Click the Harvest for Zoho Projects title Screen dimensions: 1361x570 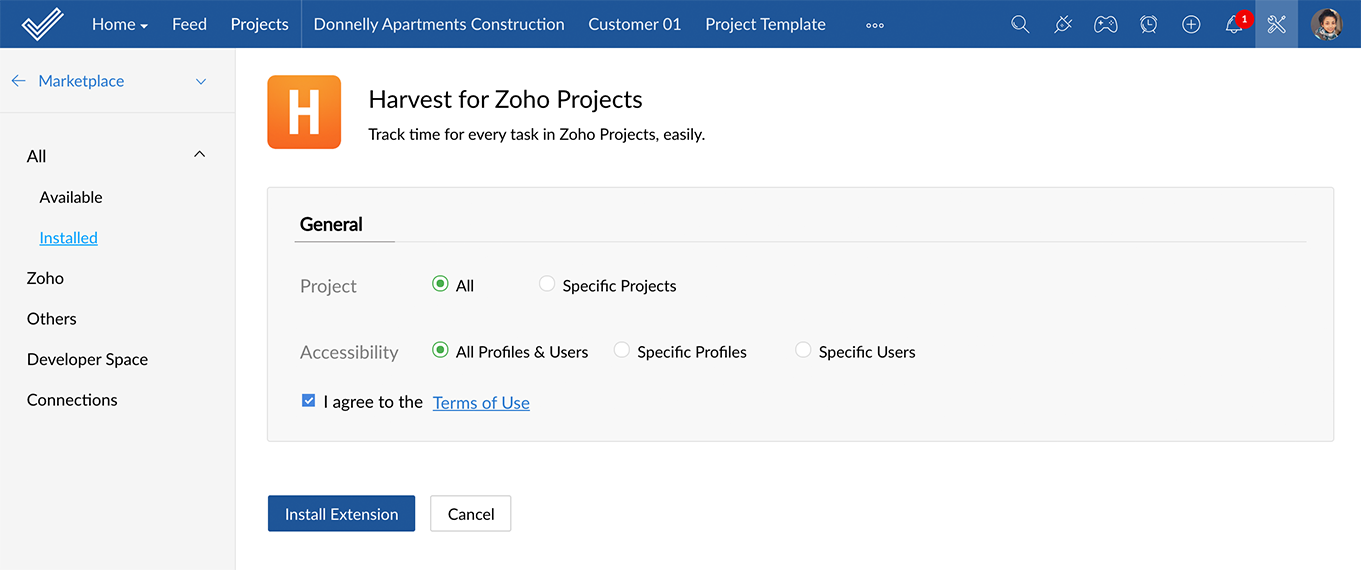click(505, 99)
